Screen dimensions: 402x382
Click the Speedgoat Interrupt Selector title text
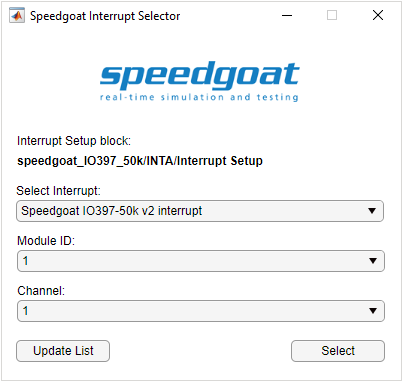click(105, 16)
